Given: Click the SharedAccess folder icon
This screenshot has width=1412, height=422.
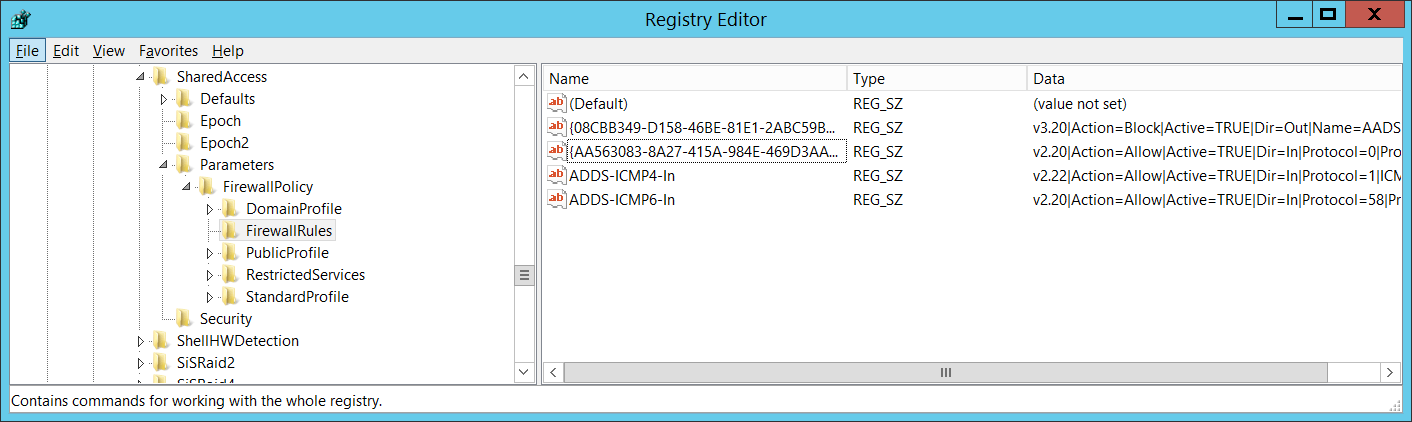Looking at the screenshot, I should click(161, 76).
